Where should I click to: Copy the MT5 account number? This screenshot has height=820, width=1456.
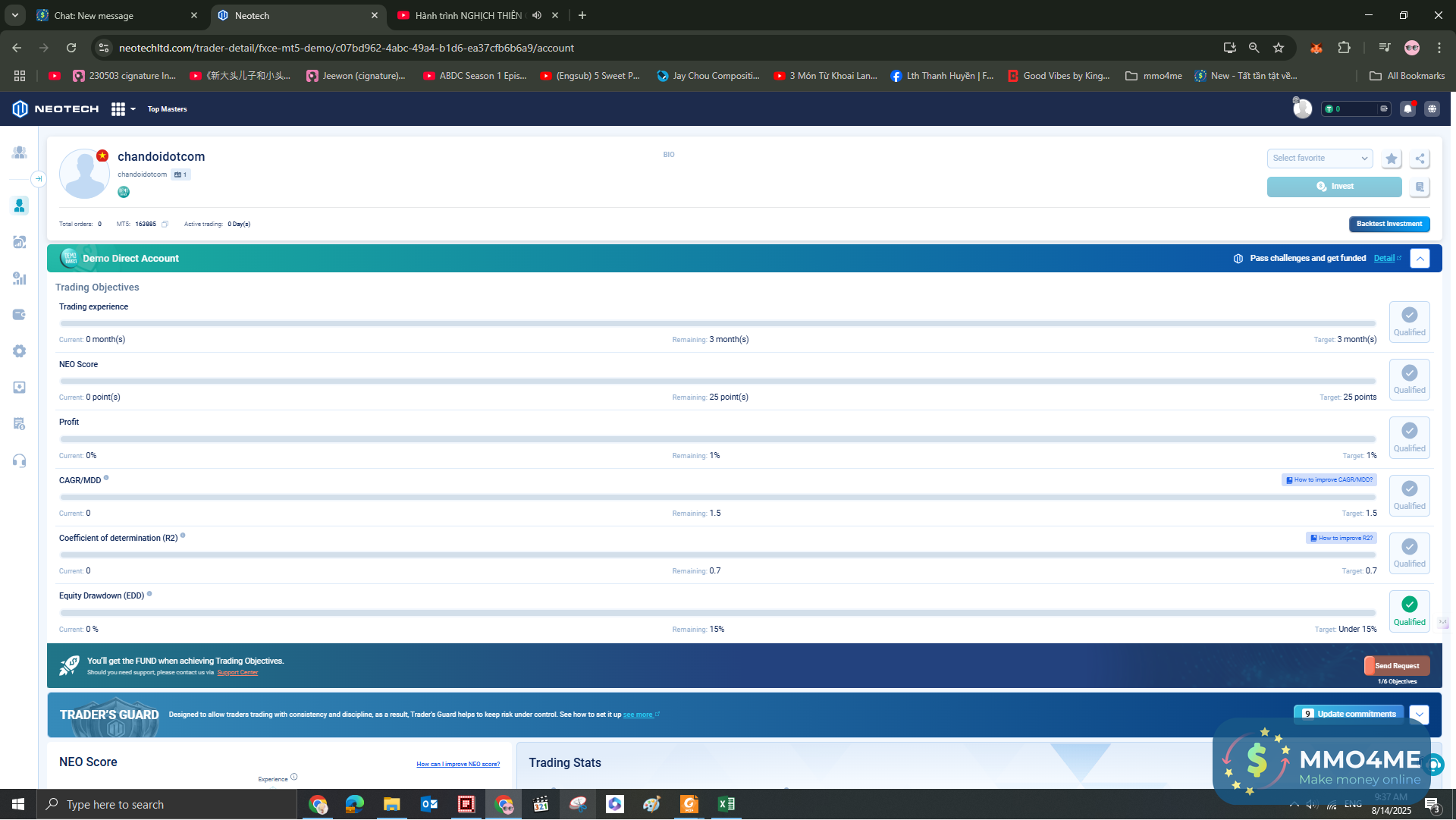(165, 224)
